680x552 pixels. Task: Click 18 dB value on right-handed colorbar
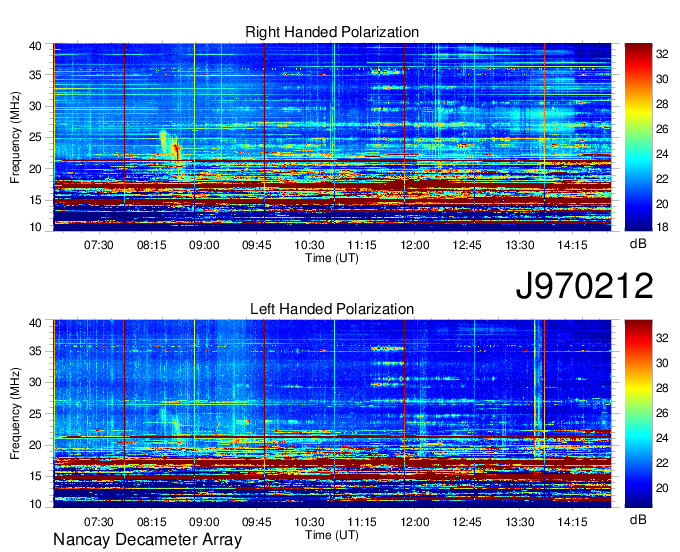(x=662, y=227)
